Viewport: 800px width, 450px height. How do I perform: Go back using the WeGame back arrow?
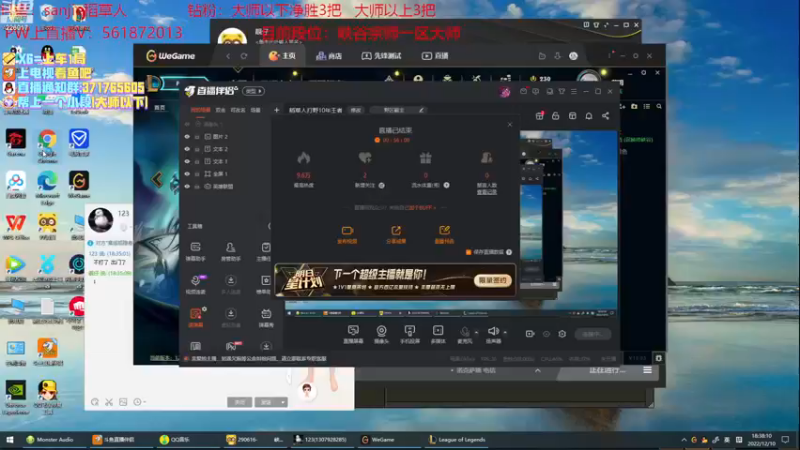coord(228,56)
